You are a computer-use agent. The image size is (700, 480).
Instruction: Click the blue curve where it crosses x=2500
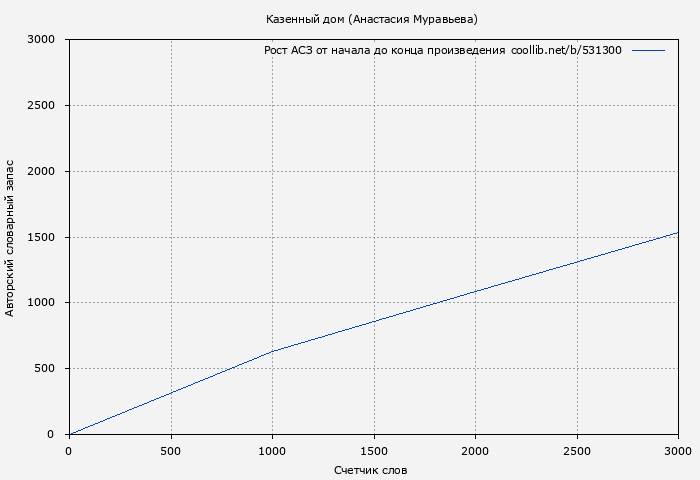pyautogui.click(x=576, y=262)
